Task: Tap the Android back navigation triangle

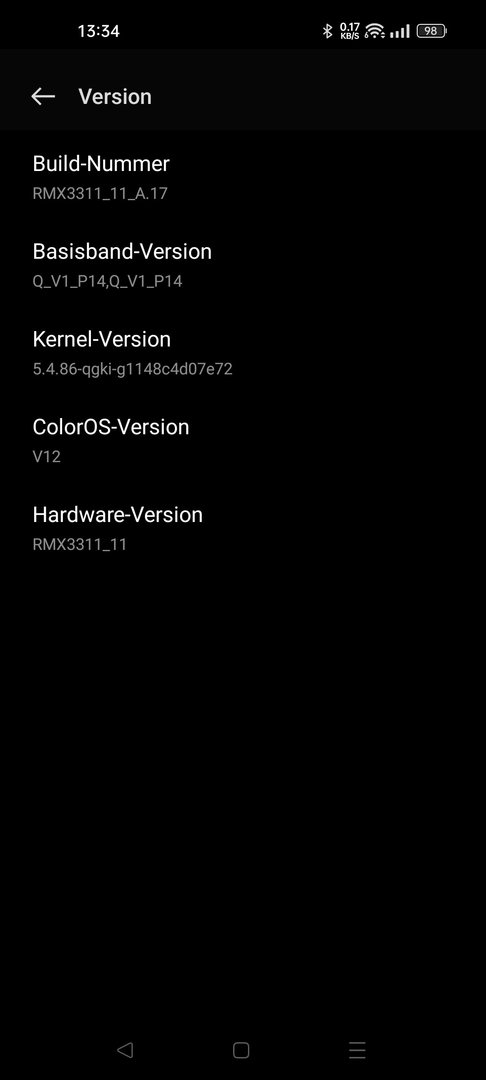Action: coord(125,1050)
